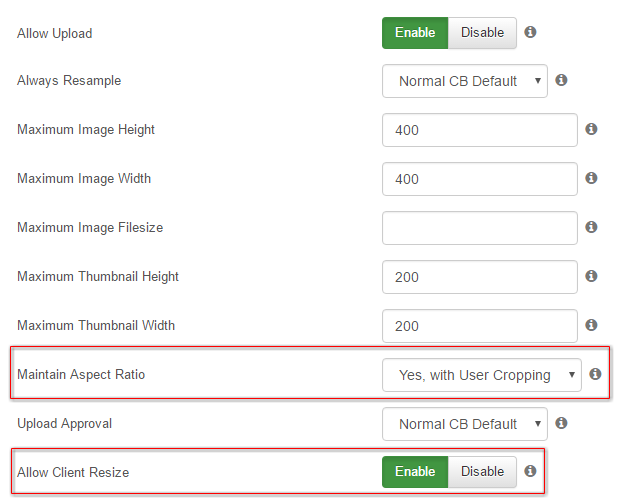Enable Allow Client Resize
Image resolution: width=638 pixels, height=503 pixels.
pos(415,472)
